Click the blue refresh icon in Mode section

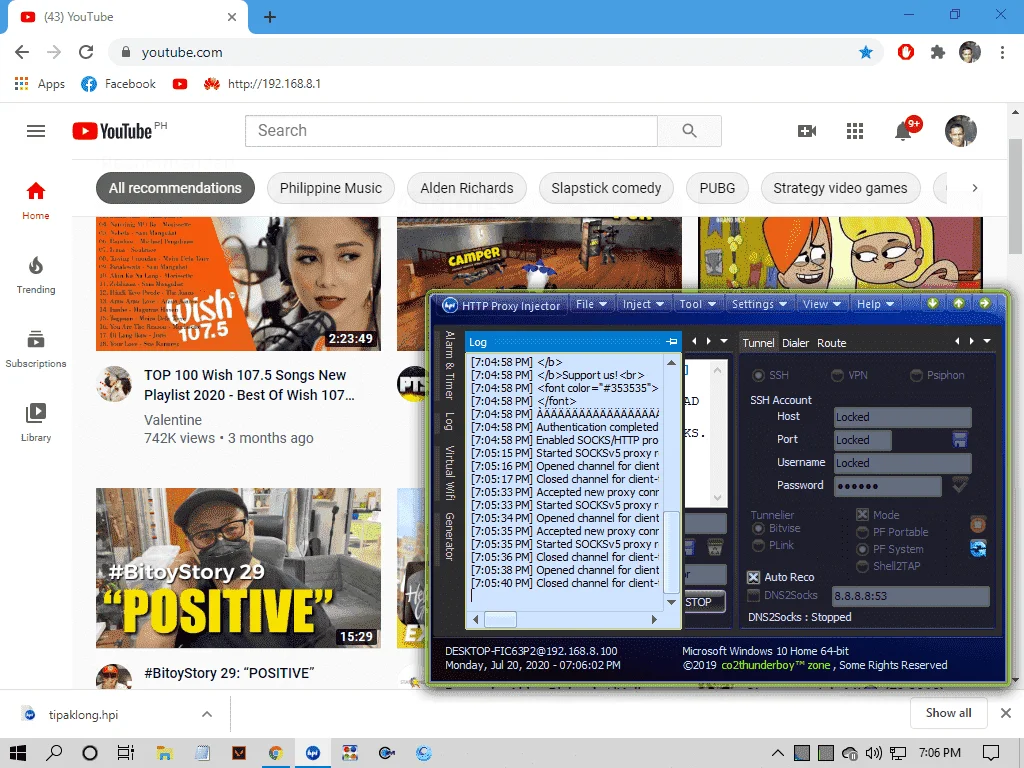tap(978, 549)
